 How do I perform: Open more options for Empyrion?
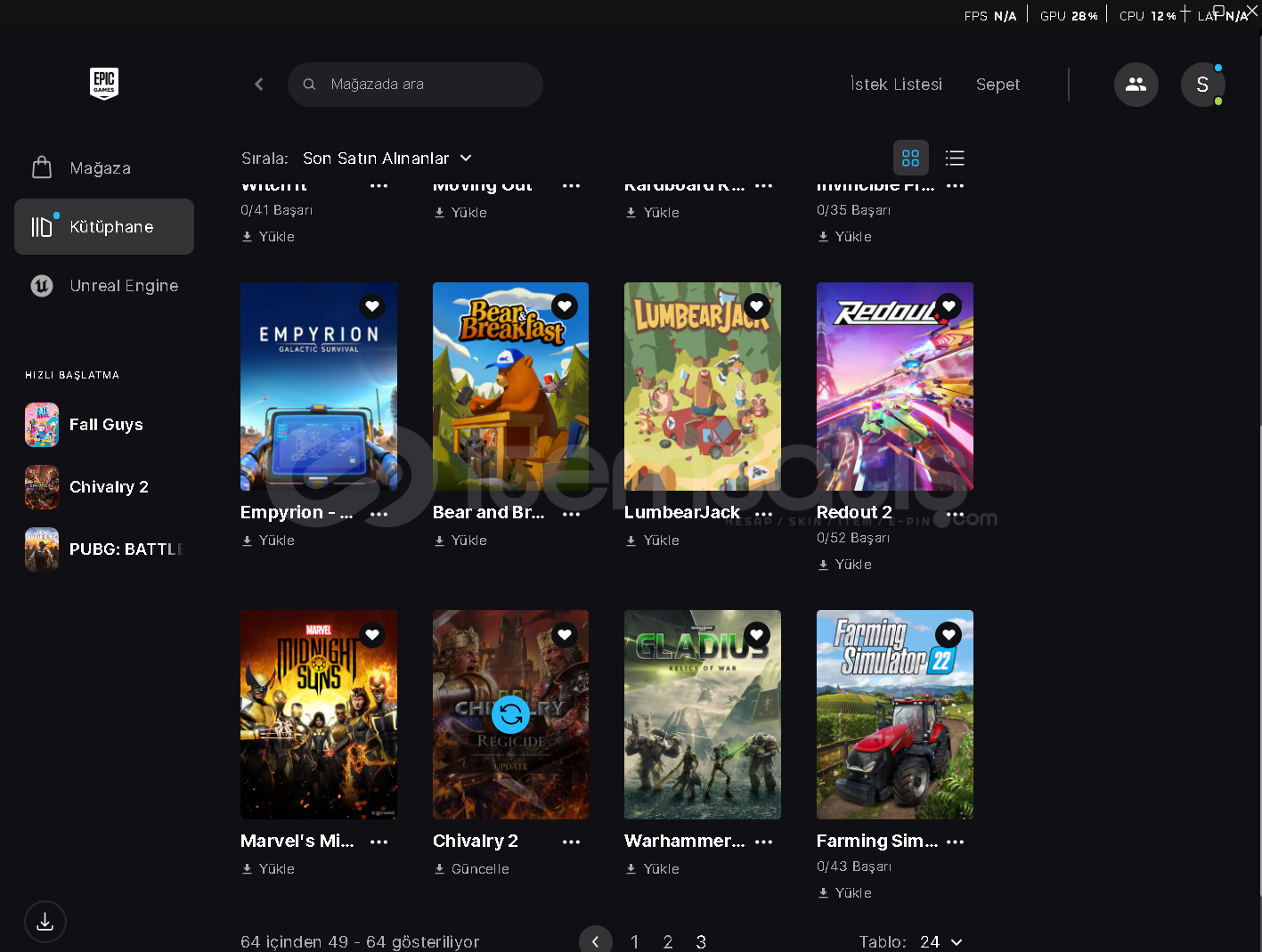coord(379,514)
